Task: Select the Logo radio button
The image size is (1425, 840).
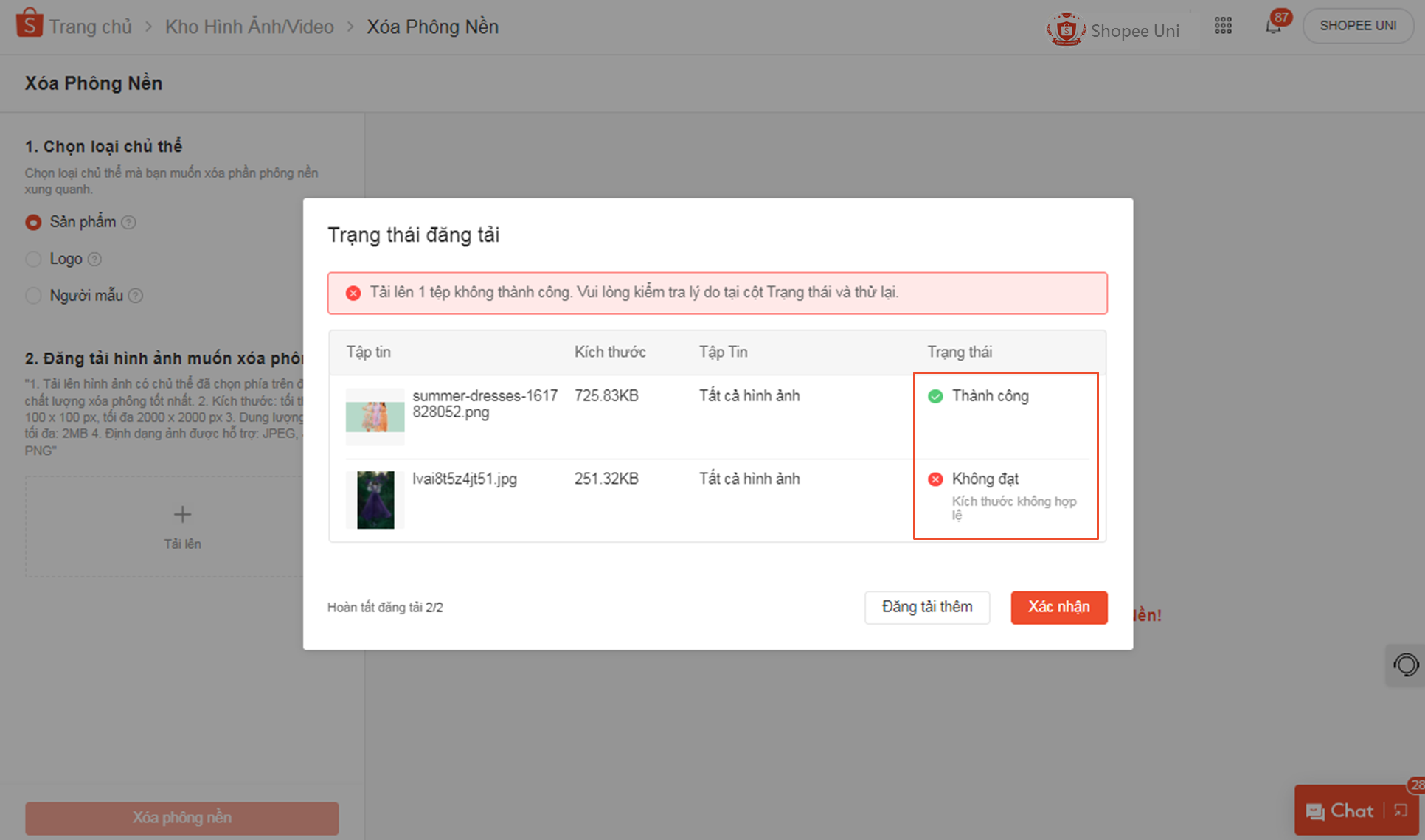Action: (33, 258)
